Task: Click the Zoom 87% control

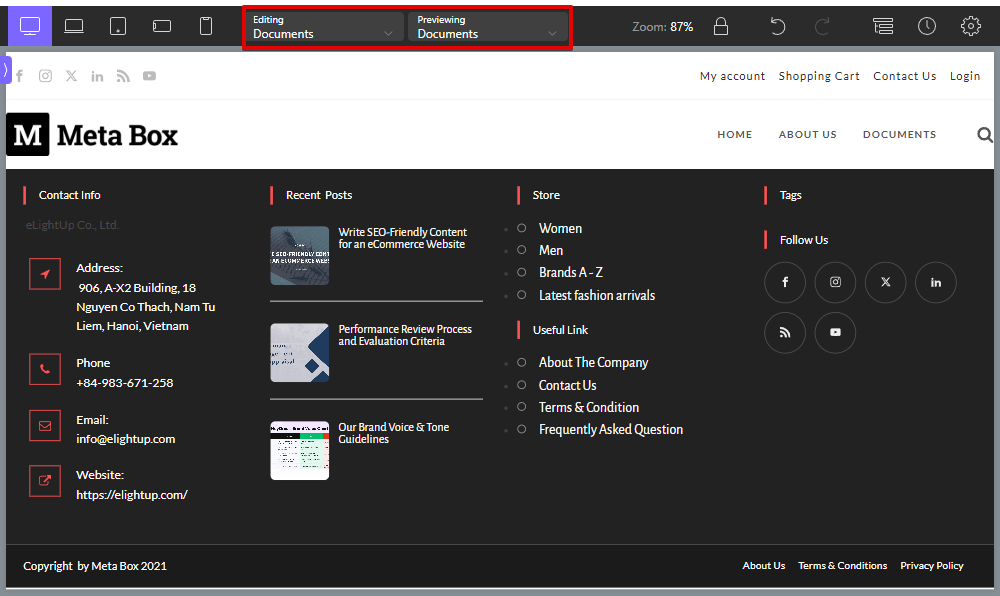Action: pos(663,26)
